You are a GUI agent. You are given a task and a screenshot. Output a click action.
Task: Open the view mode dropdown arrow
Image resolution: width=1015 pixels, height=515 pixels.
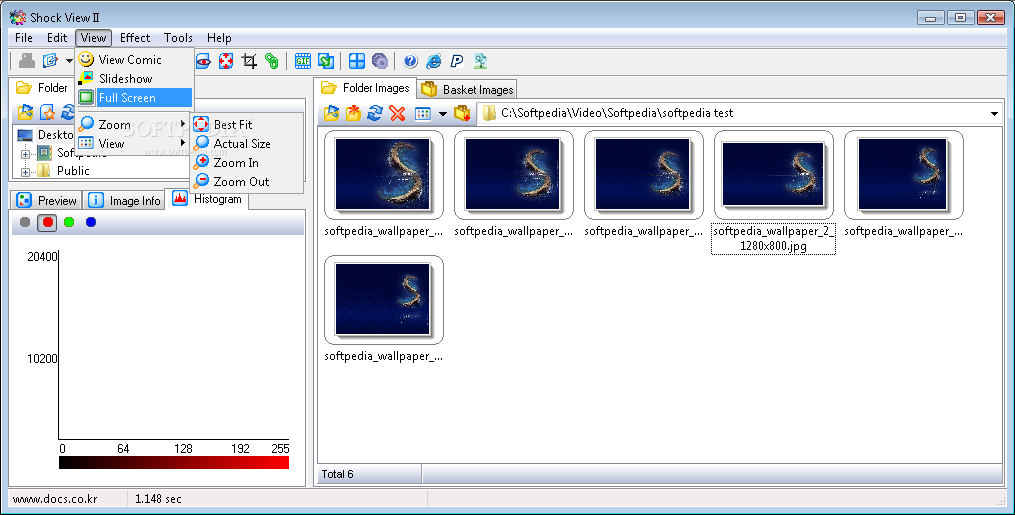tap(443, 114)
